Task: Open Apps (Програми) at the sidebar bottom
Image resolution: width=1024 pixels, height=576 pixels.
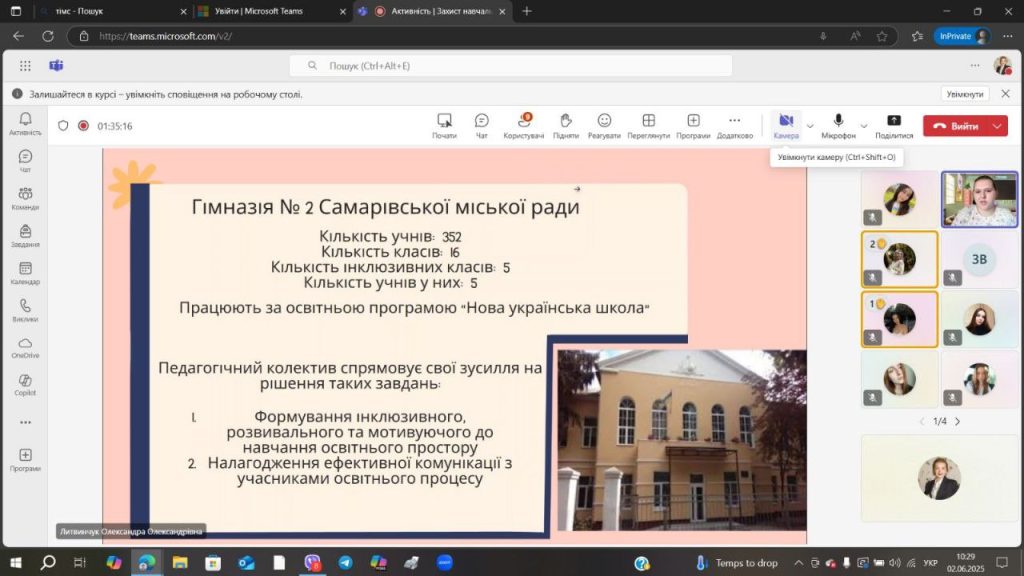Action: pos(25,460)
